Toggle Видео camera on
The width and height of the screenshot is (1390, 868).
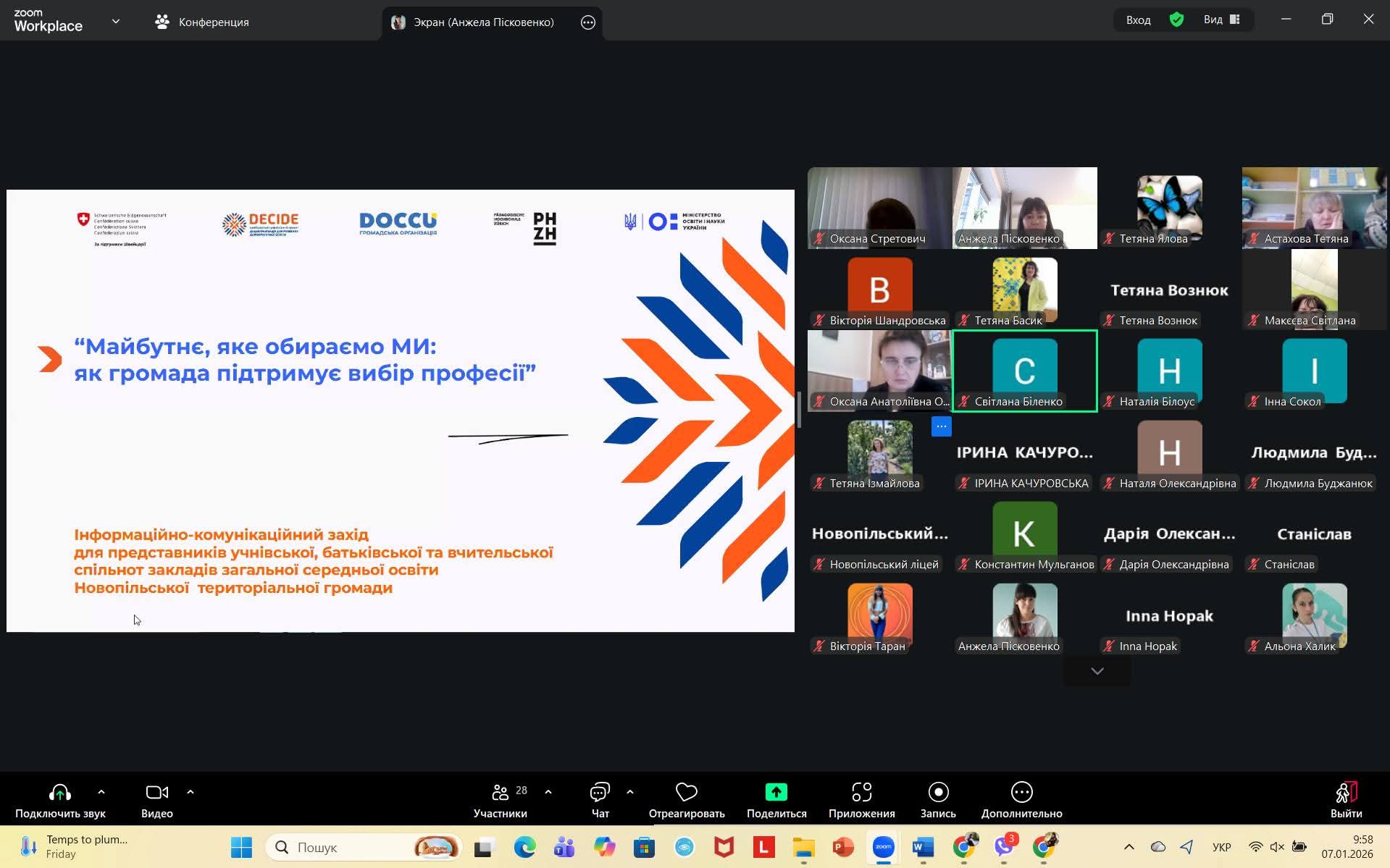pyautogui.click(x=156, y=792)
